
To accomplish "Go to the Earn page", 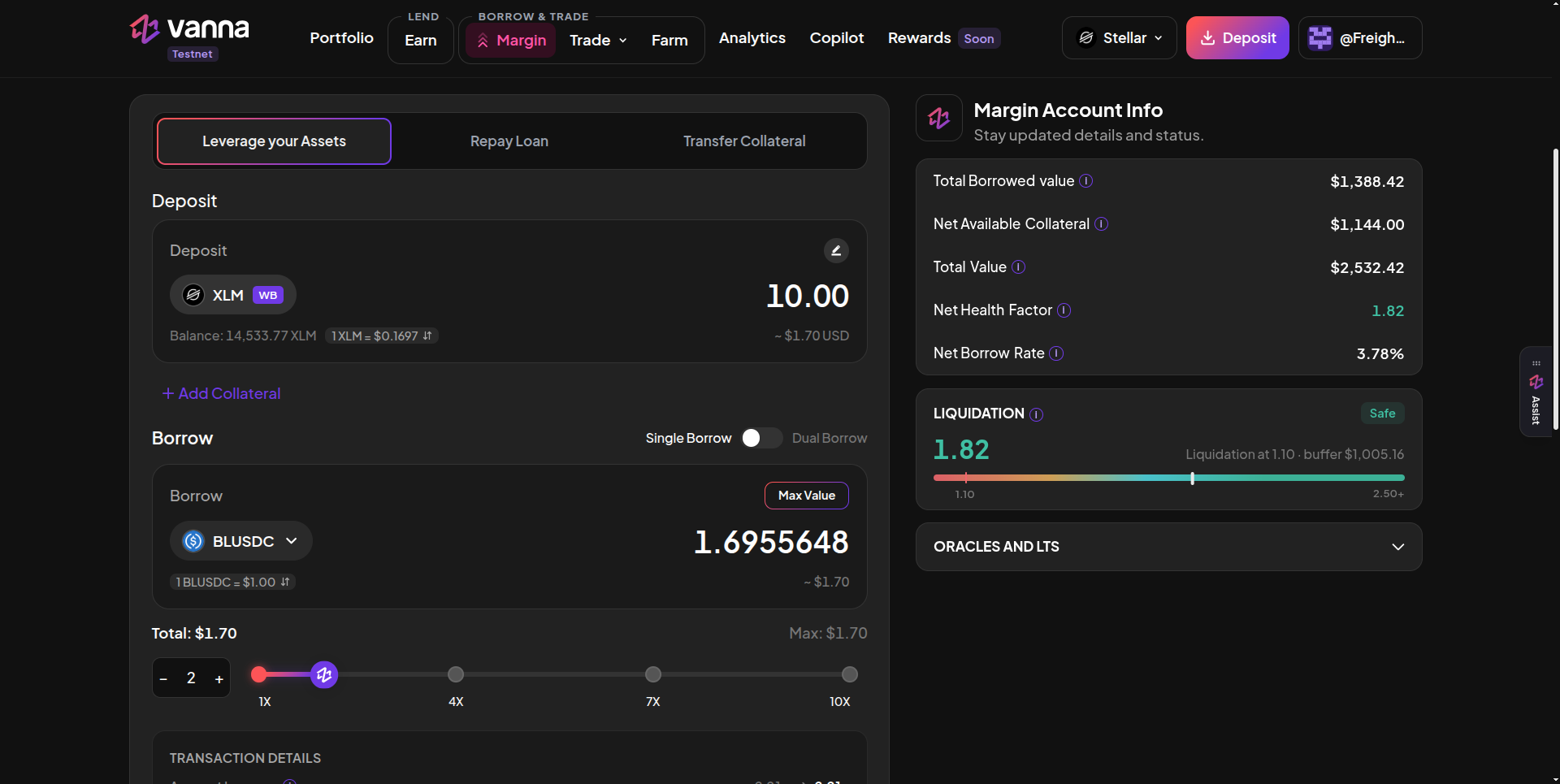I will click(x=421, y=41).
